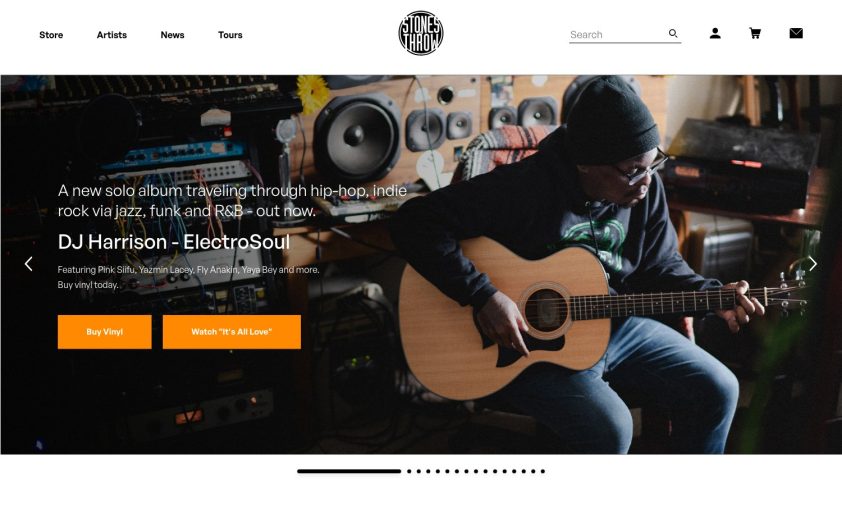The image size is (842, 530).
Task: Click the Buy Vinyl button
Action: click(x=105, y=332)
